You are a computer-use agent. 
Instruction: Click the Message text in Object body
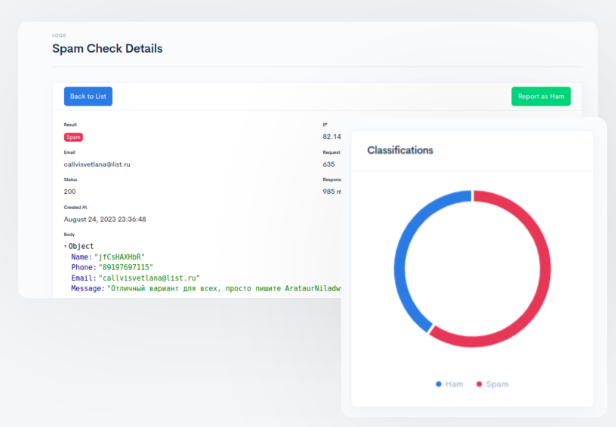click(x=220, y=289)
